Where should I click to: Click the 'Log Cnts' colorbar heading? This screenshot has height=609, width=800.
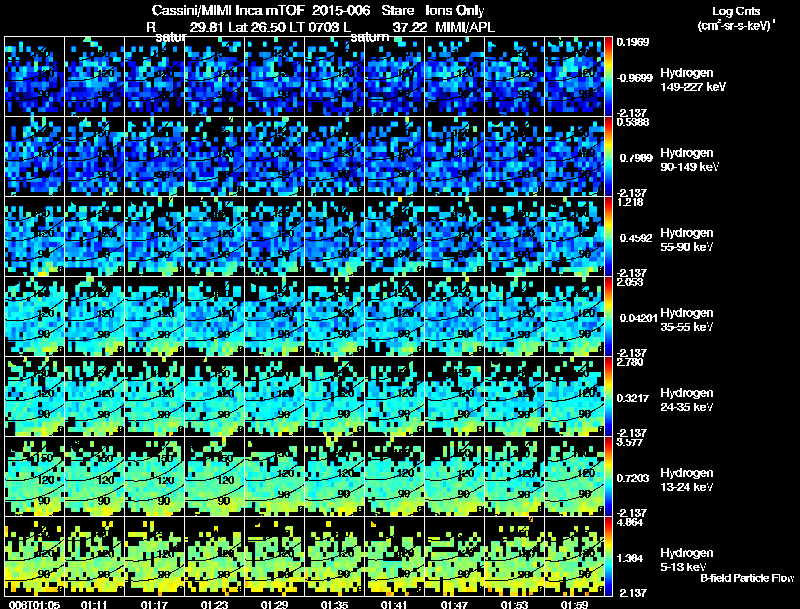(x=736, y=11)
